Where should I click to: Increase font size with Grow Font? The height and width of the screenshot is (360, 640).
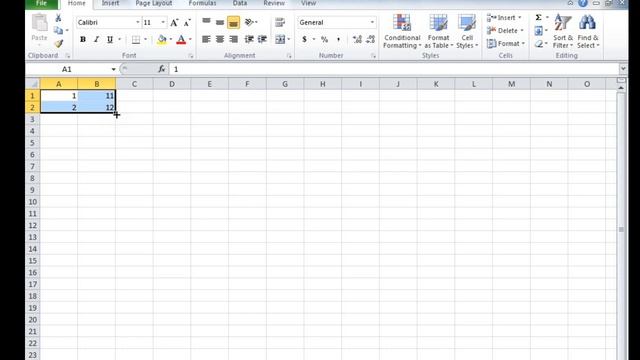click(174, 23)
